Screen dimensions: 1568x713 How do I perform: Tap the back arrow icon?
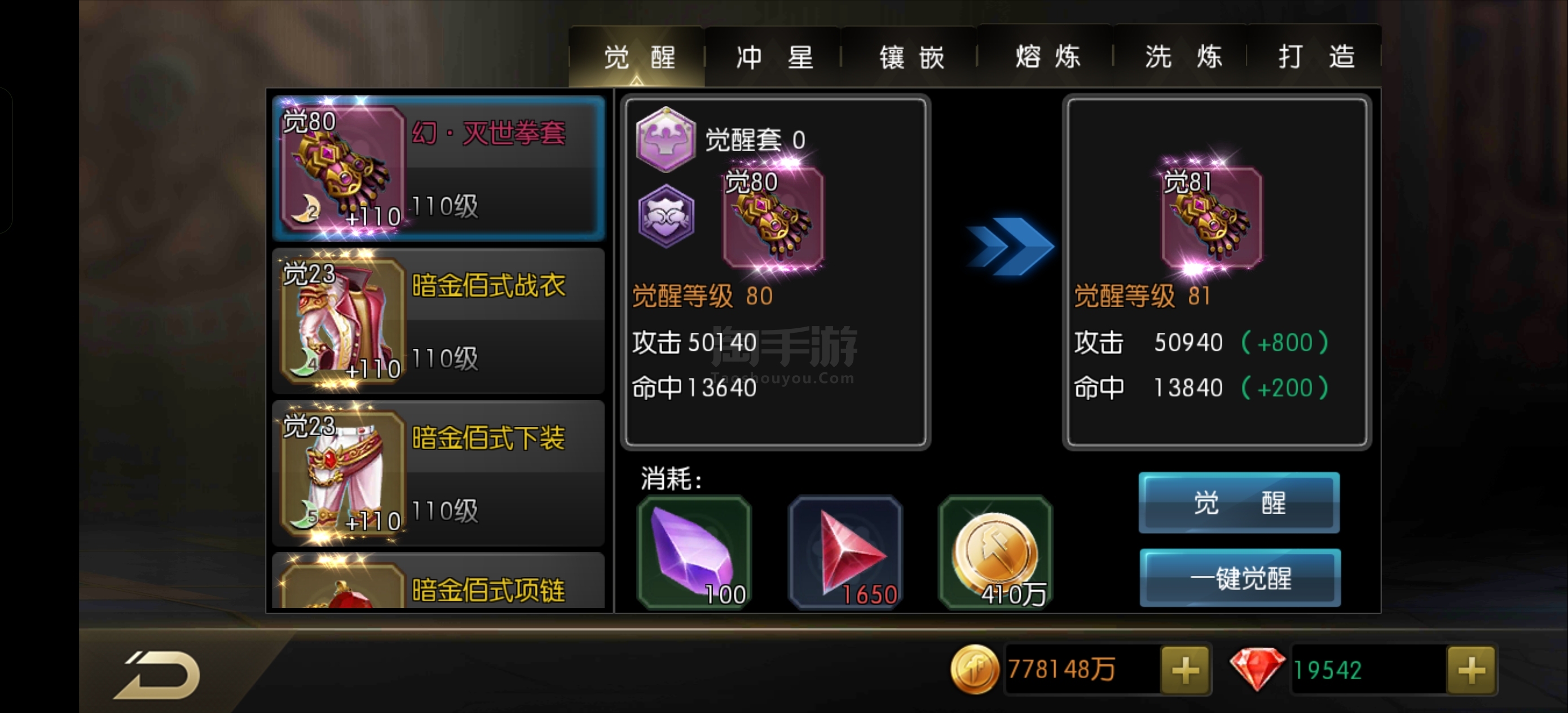click(157, 675)
